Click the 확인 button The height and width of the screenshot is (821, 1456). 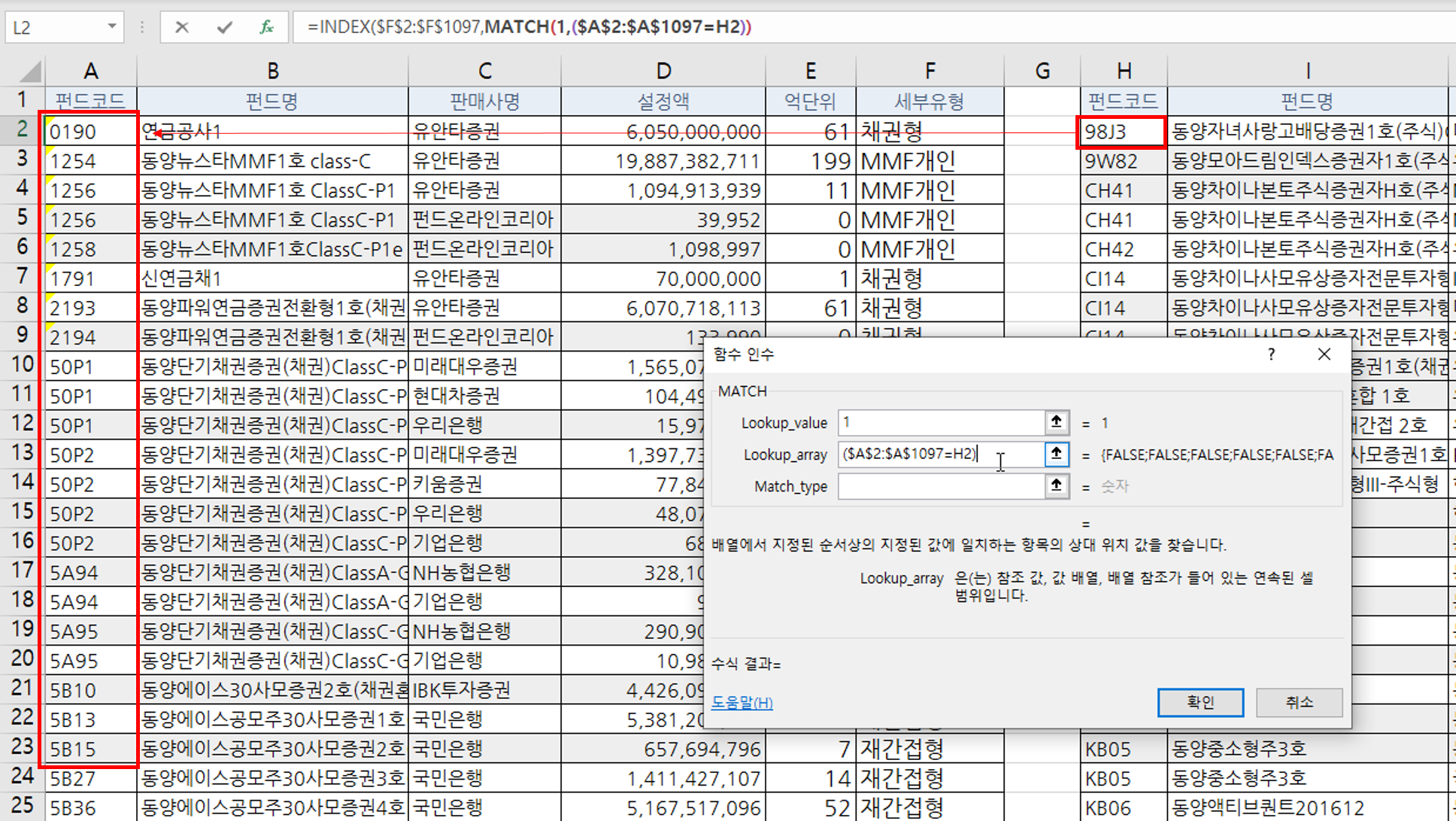coord(1200,702)
